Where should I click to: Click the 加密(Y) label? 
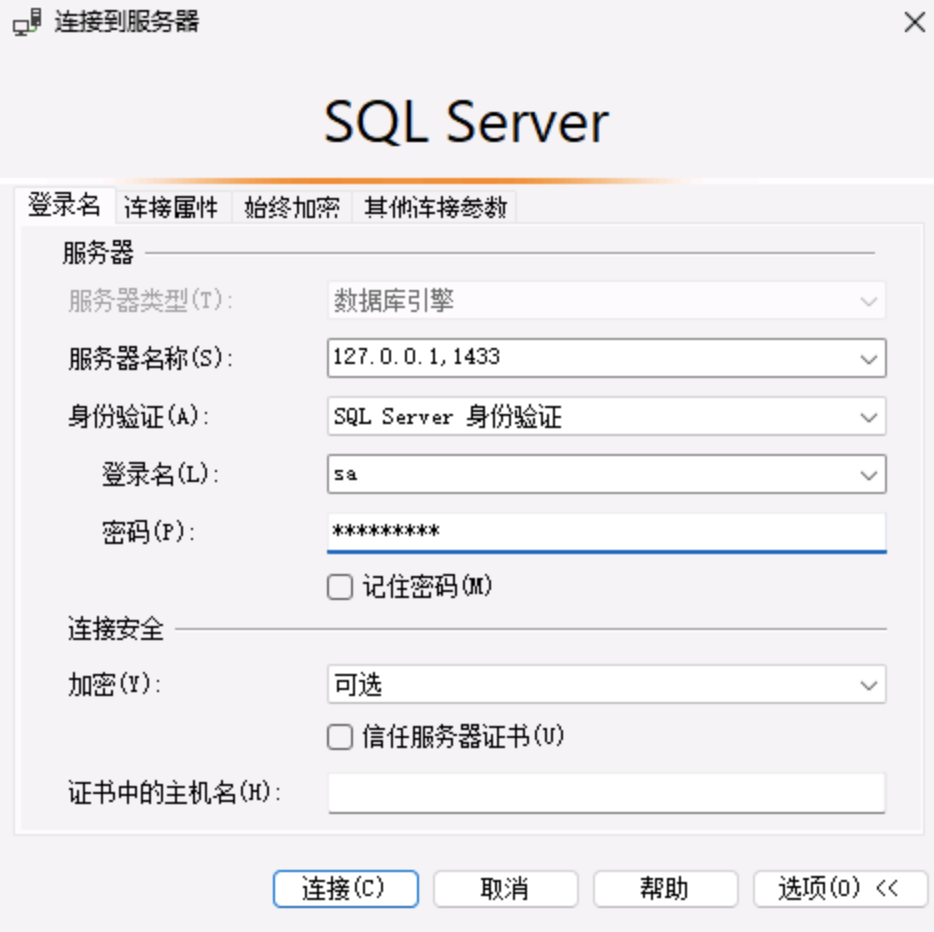(114, 684)
